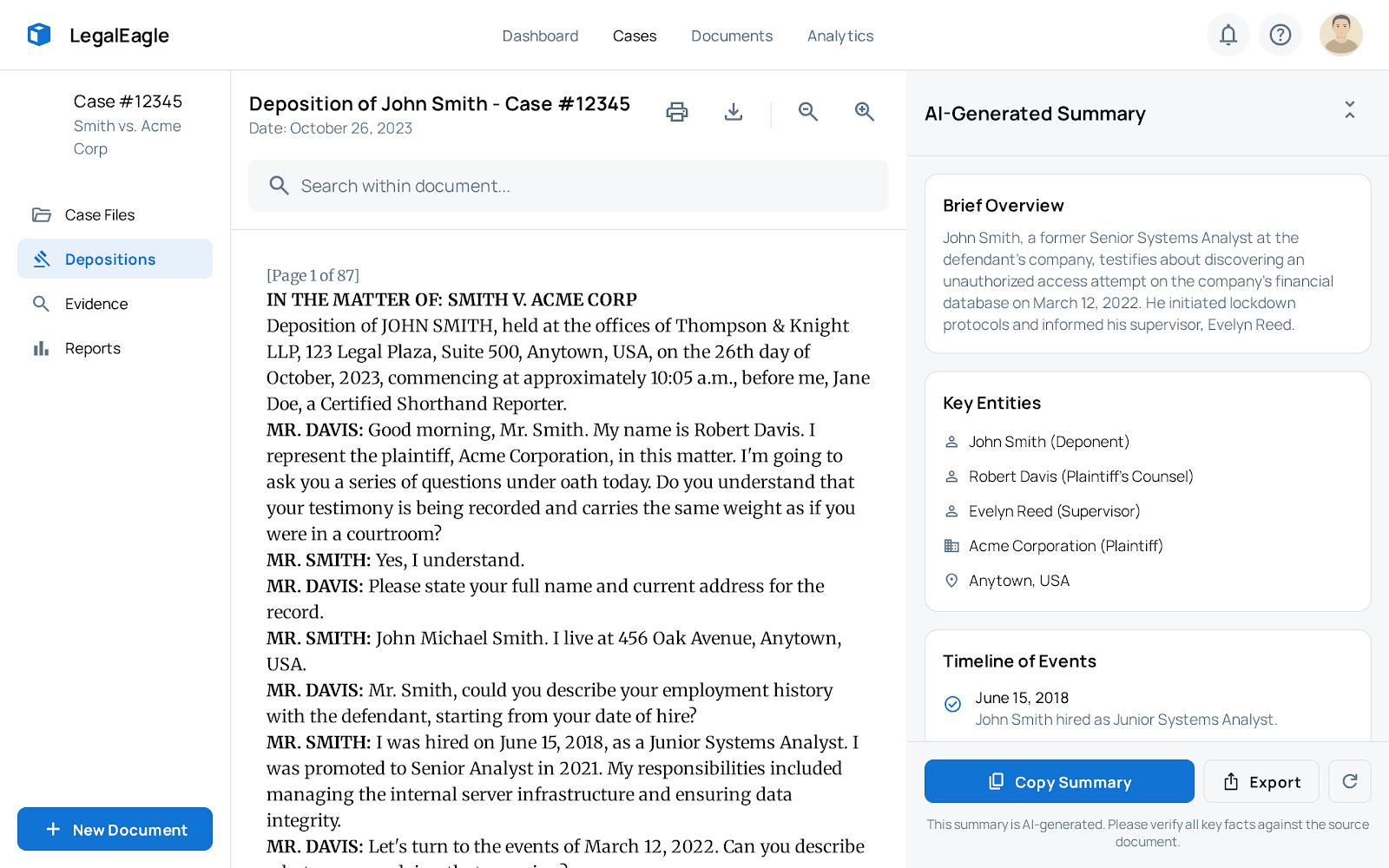Regenerate the AI summary with refresh icon
The height and width of the screenshot is (868, 1389).
(x=1349, y=781)
